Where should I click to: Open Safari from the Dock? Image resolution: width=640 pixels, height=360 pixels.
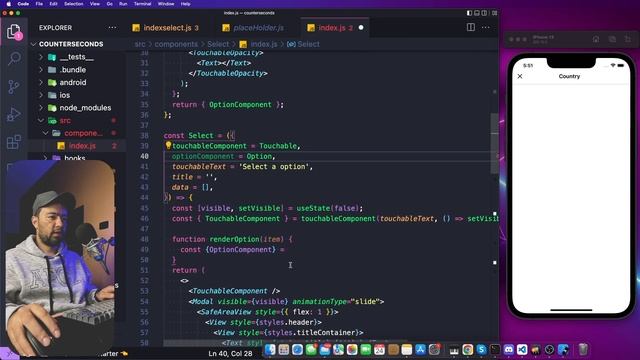click(x=297, y=349)
